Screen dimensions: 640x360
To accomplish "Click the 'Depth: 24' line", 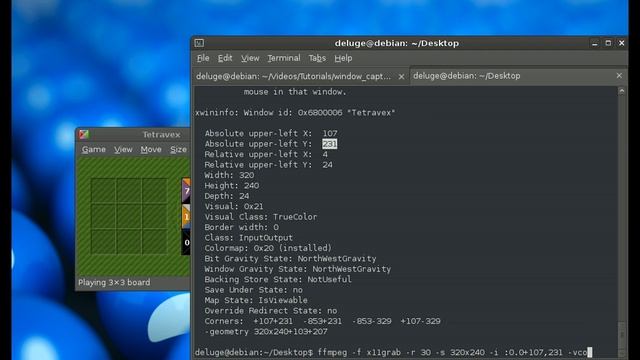I will [x=227, y=196].
